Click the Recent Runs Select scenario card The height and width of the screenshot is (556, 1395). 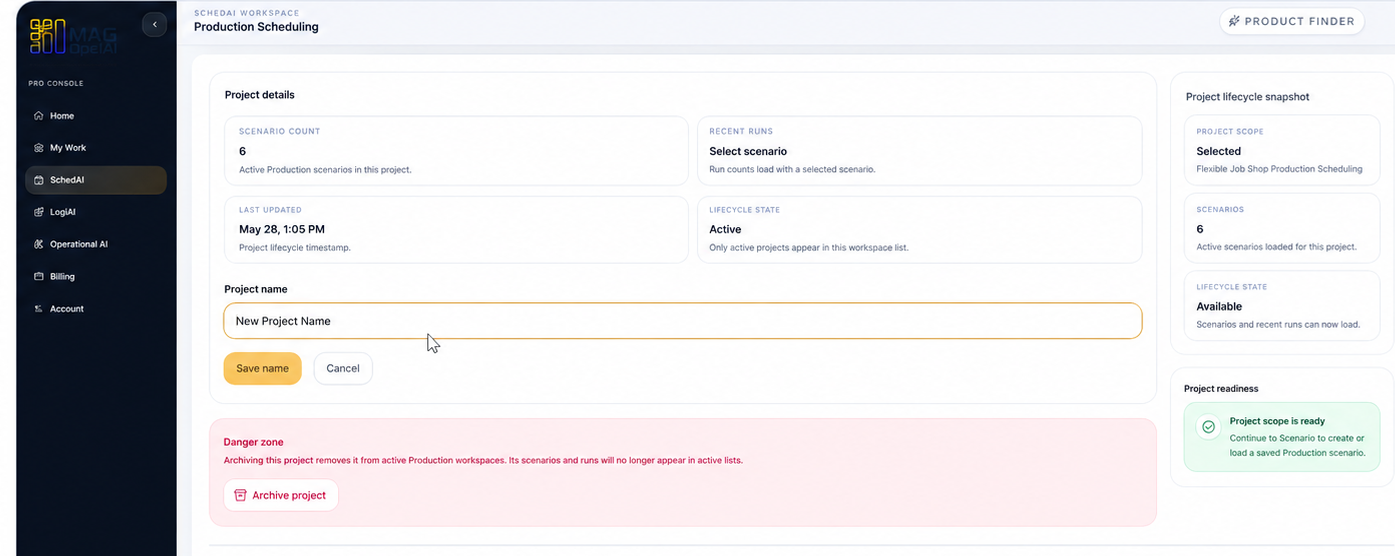click(920, 151)
